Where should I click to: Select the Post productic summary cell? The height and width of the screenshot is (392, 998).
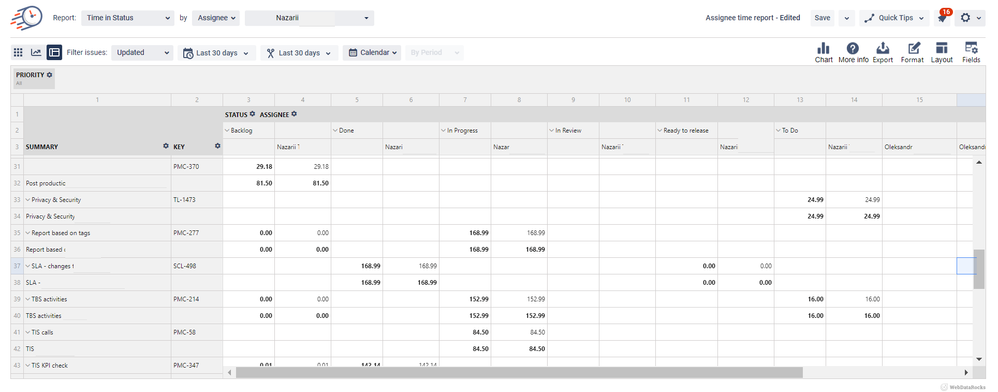(x=97, y=183)
